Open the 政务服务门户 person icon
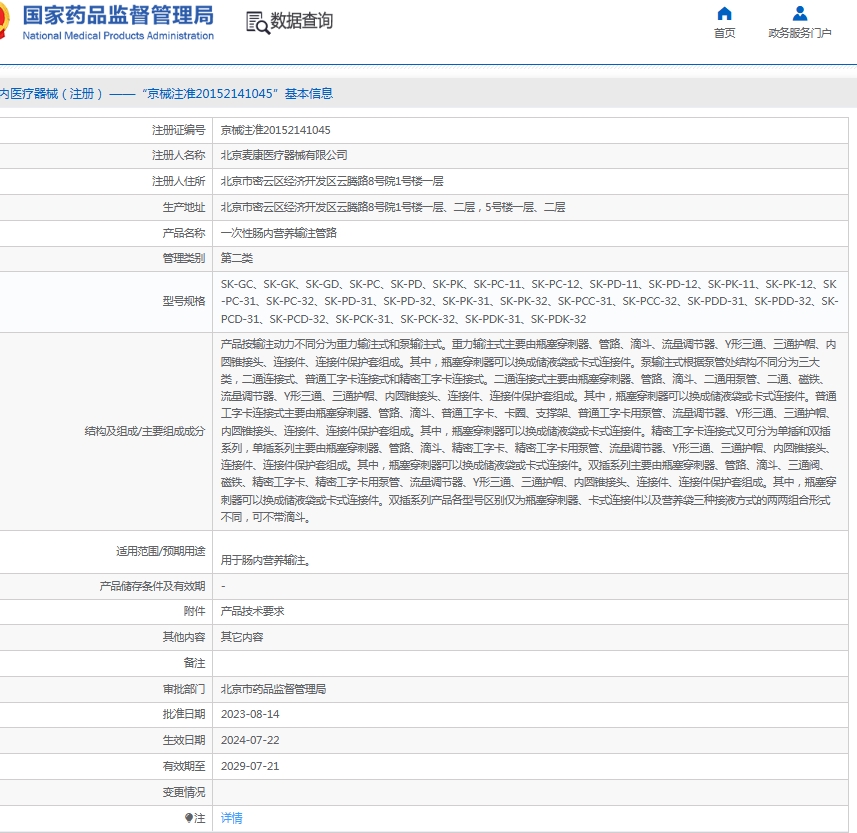 coord(800,13)
